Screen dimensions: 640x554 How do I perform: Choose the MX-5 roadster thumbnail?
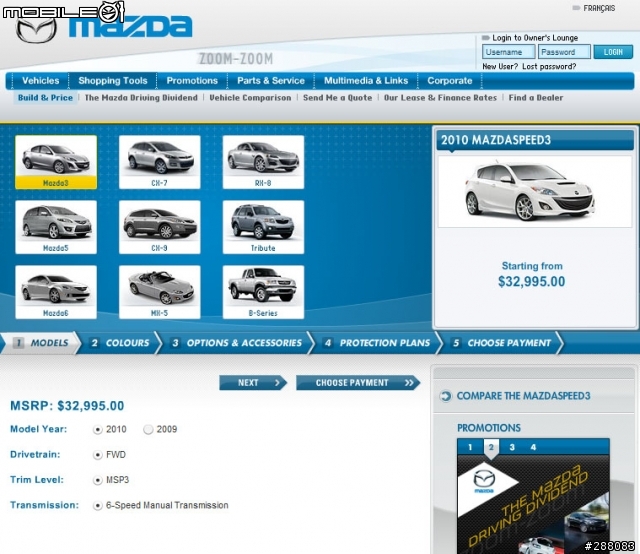pyautogui.click(x=160, y=292)
